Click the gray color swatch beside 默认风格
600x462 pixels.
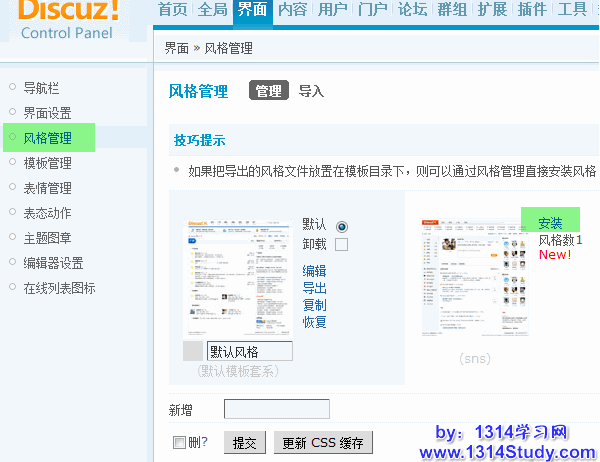coord(193,351)
